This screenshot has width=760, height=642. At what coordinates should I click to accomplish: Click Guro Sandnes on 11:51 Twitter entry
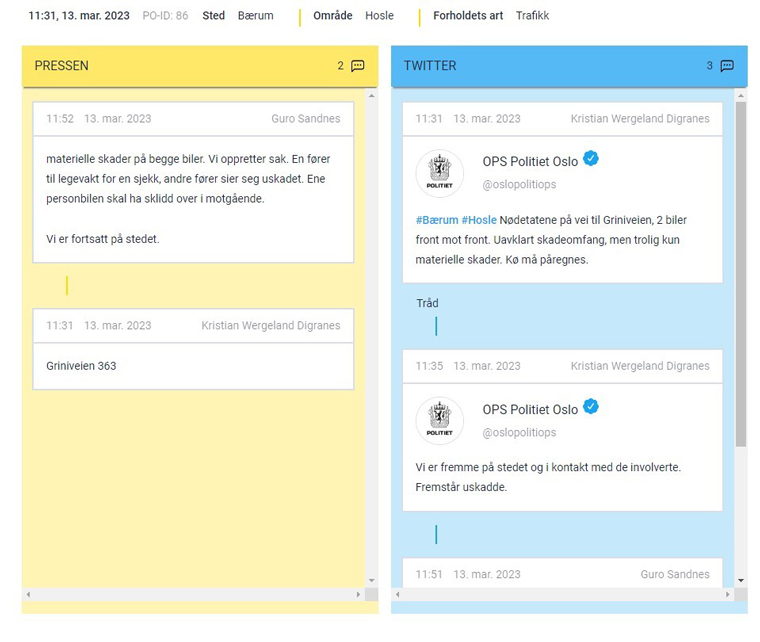pyautogui.click(x=675, y=574)
